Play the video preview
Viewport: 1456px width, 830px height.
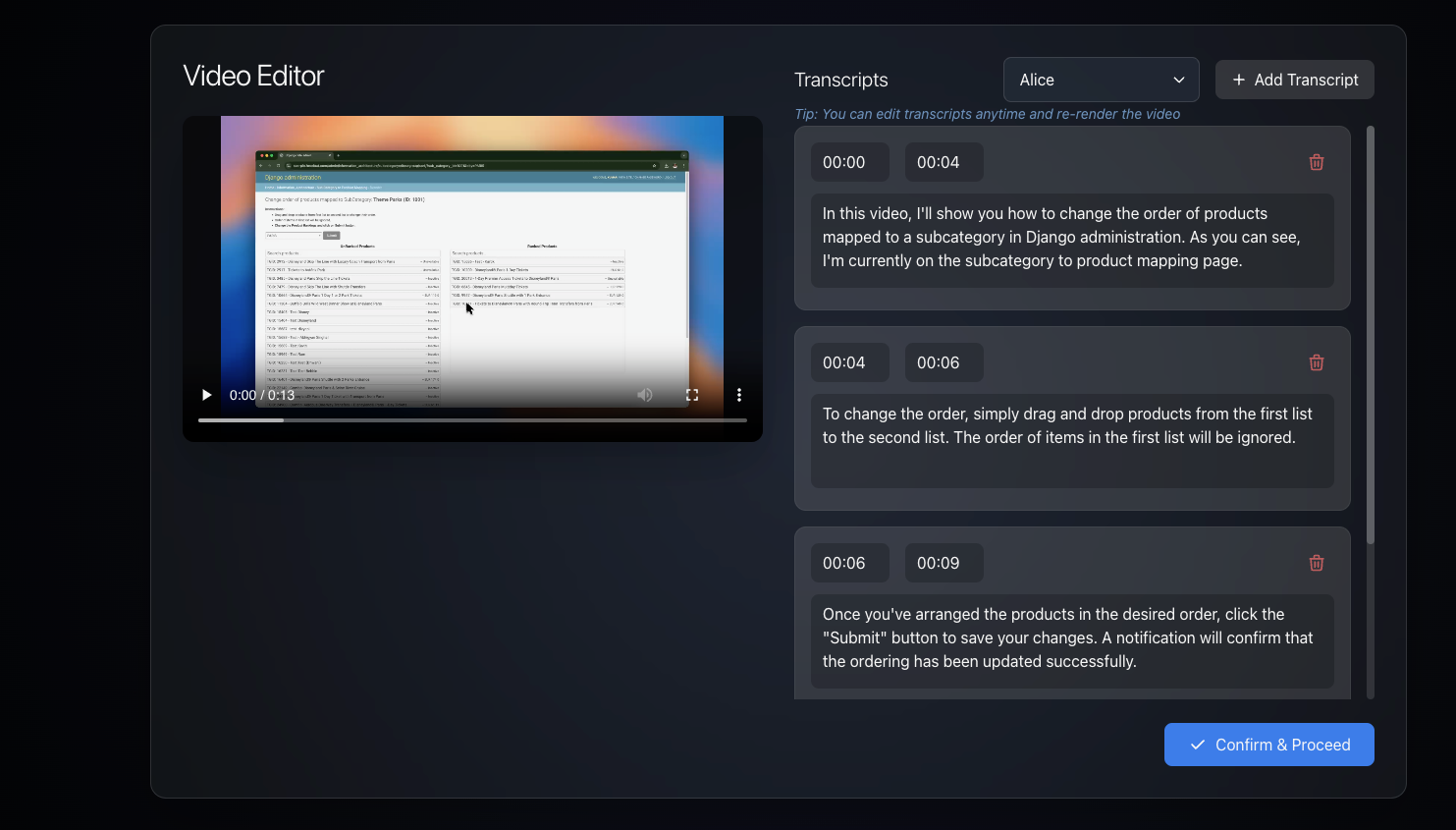click(x=206, y=395)
